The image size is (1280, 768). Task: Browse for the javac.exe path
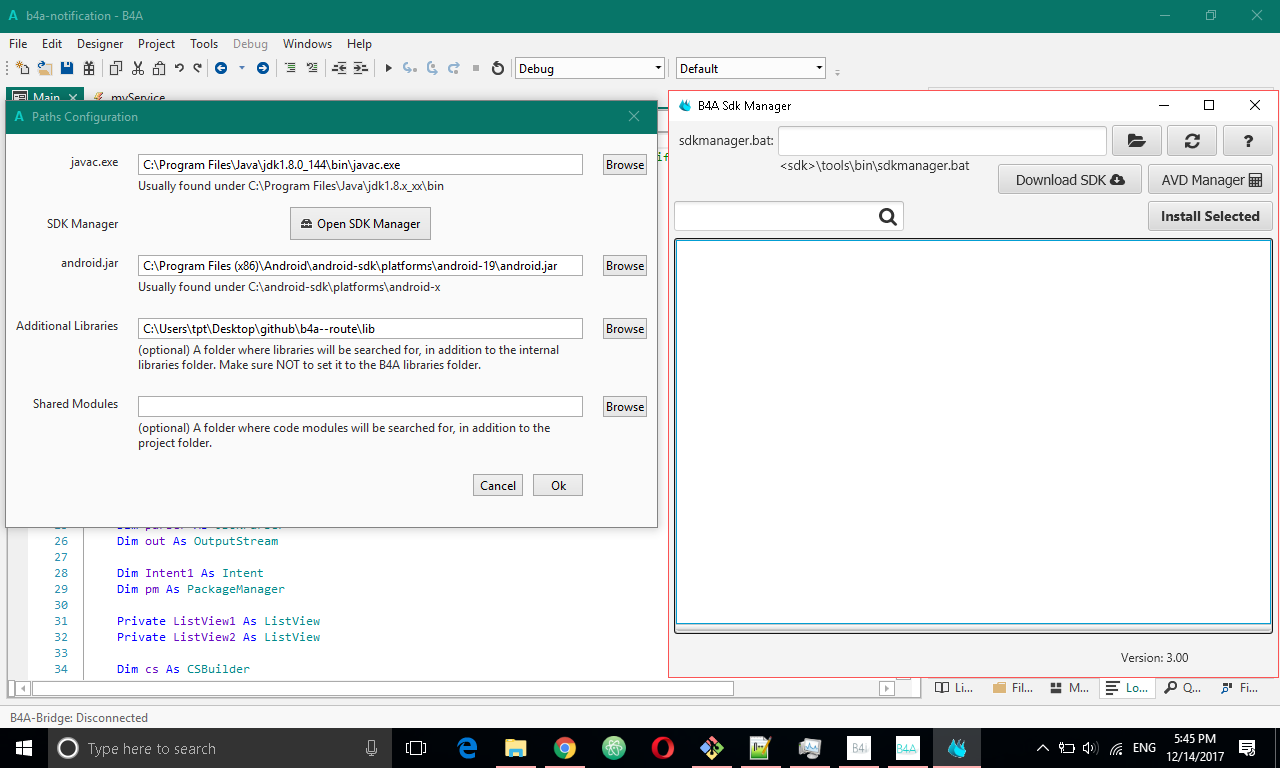point(625,165)
